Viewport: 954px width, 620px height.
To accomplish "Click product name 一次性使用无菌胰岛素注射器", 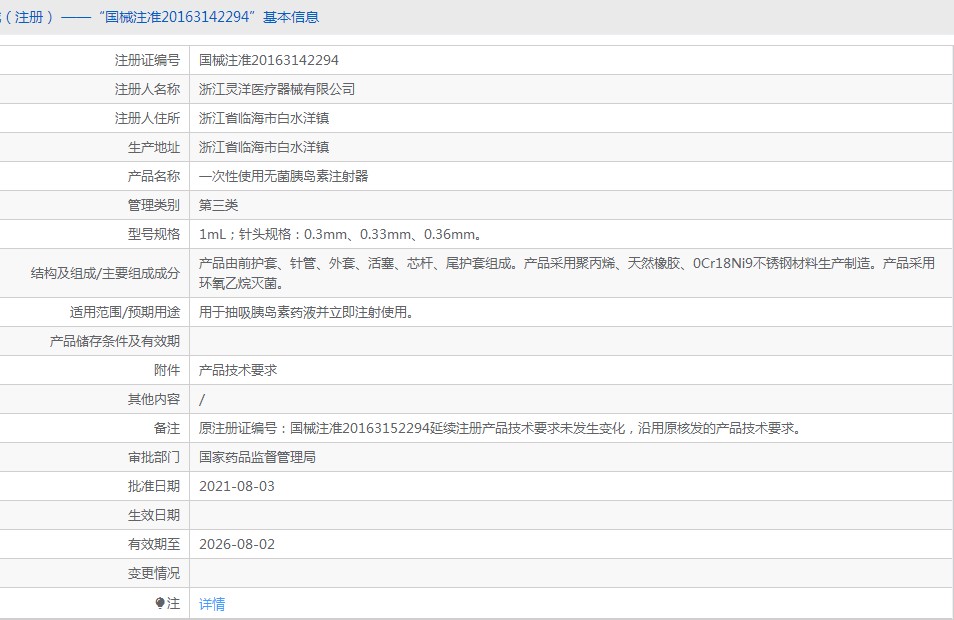I will [284, 176].
